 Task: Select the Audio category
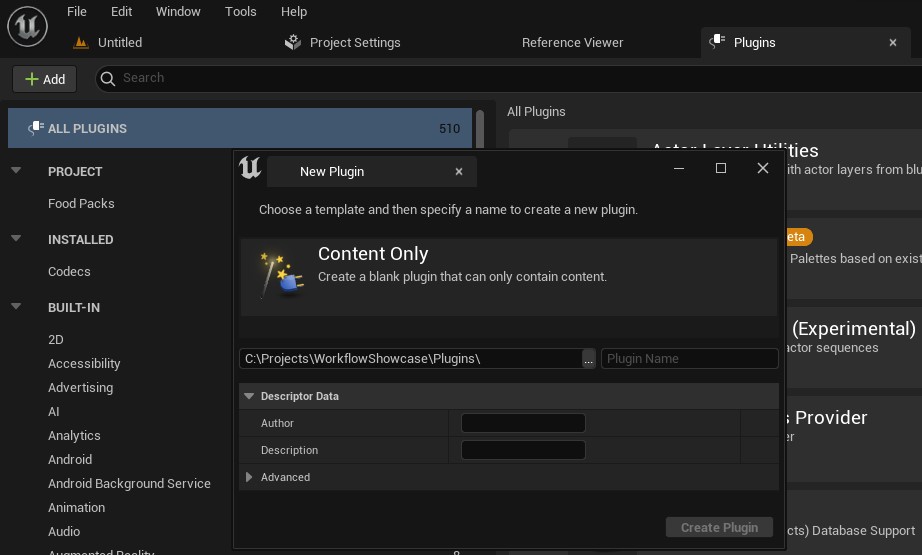click(64, 531)
